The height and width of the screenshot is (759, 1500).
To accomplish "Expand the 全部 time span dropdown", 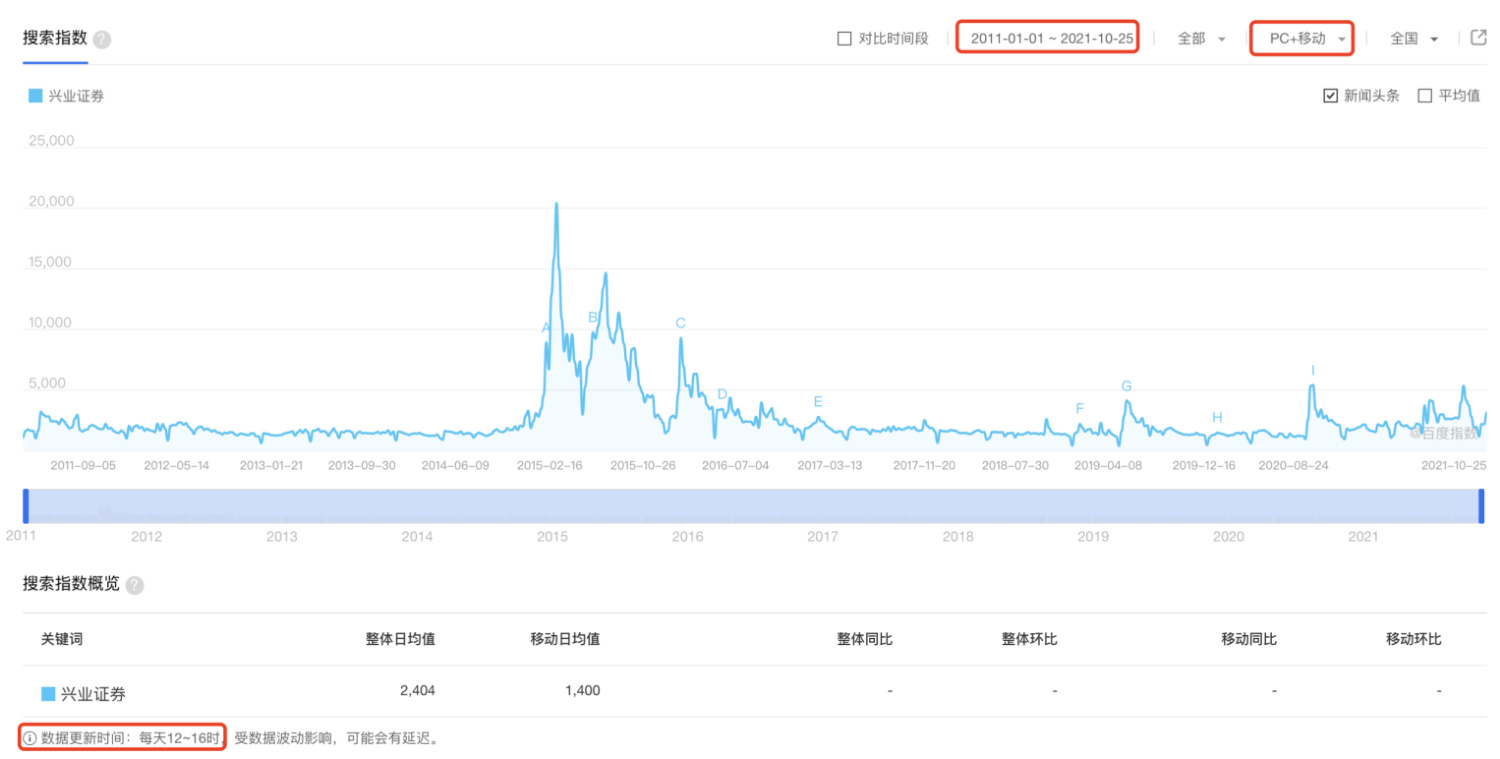I will pos(1201,39).
